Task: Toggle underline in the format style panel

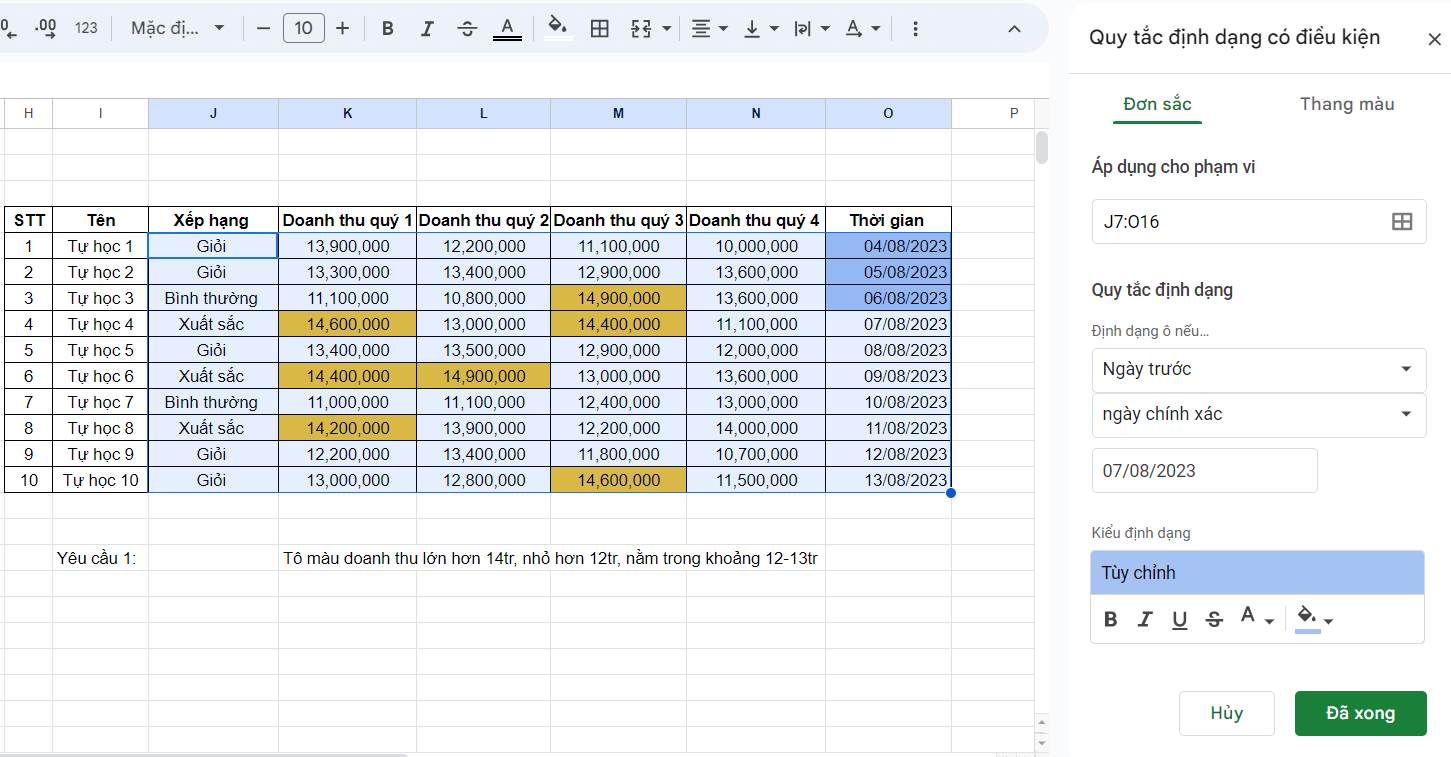Action: point(1180,620)
